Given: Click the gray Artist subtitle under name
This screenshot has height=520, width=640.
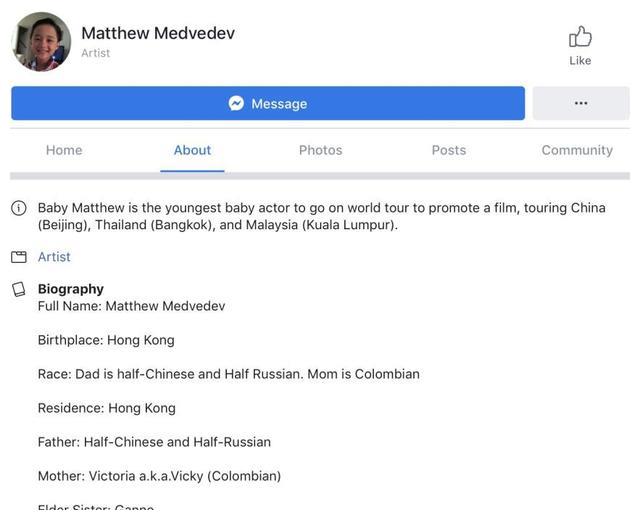Looking at the screenshot, I should tap(96, 53).
